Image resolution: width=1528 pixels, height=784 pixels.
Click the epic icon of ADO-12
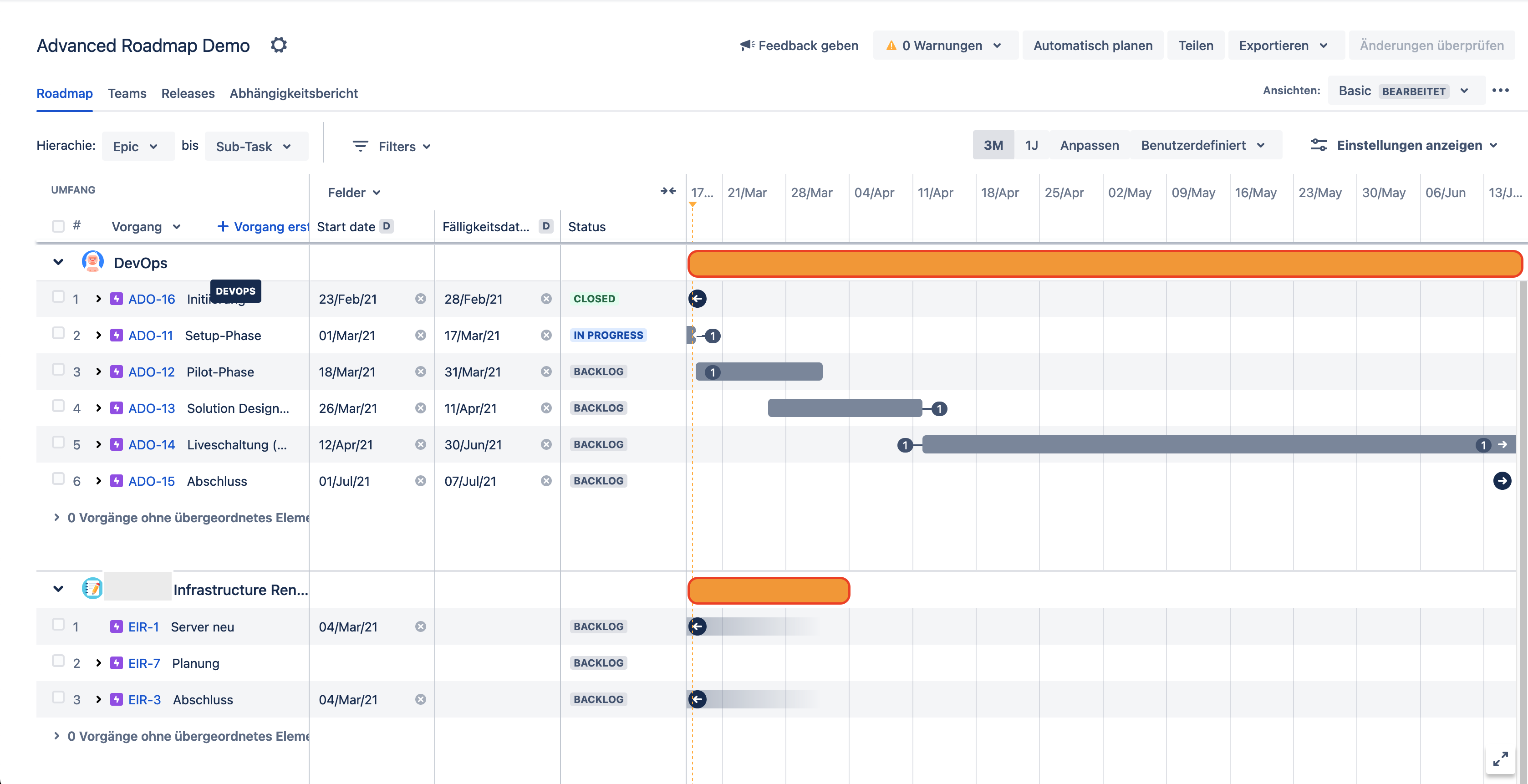click(116, 372)
